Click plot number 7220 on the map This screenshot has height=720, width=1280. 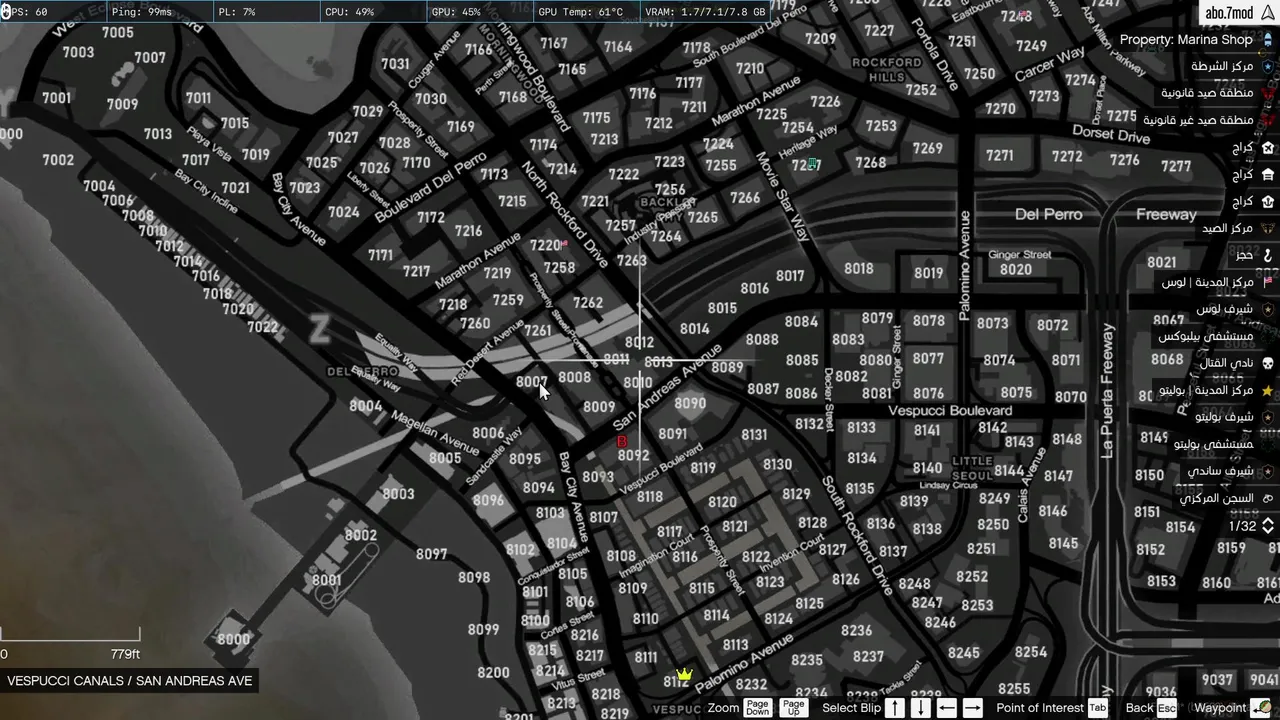[x=545, y=245]
